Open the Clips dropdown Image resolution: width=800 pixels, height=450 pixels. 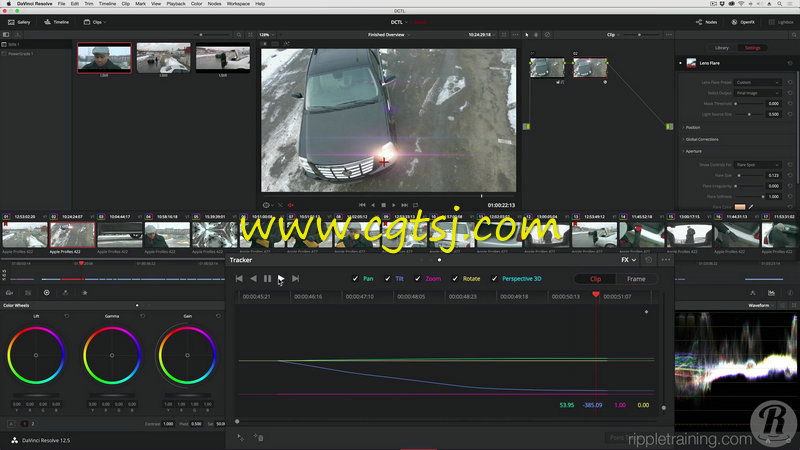coord(95,22)
